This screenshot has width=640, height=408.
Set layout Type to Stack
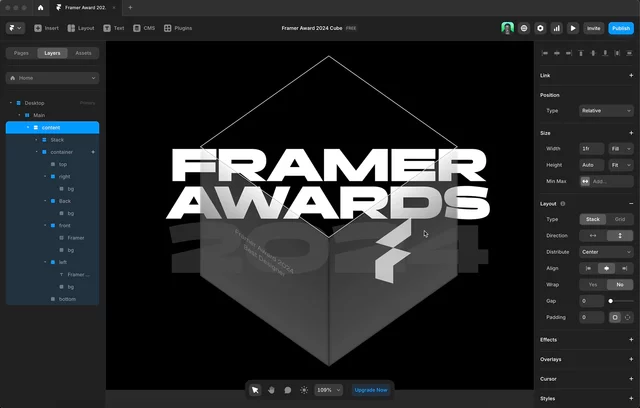(x=593, y=219)
